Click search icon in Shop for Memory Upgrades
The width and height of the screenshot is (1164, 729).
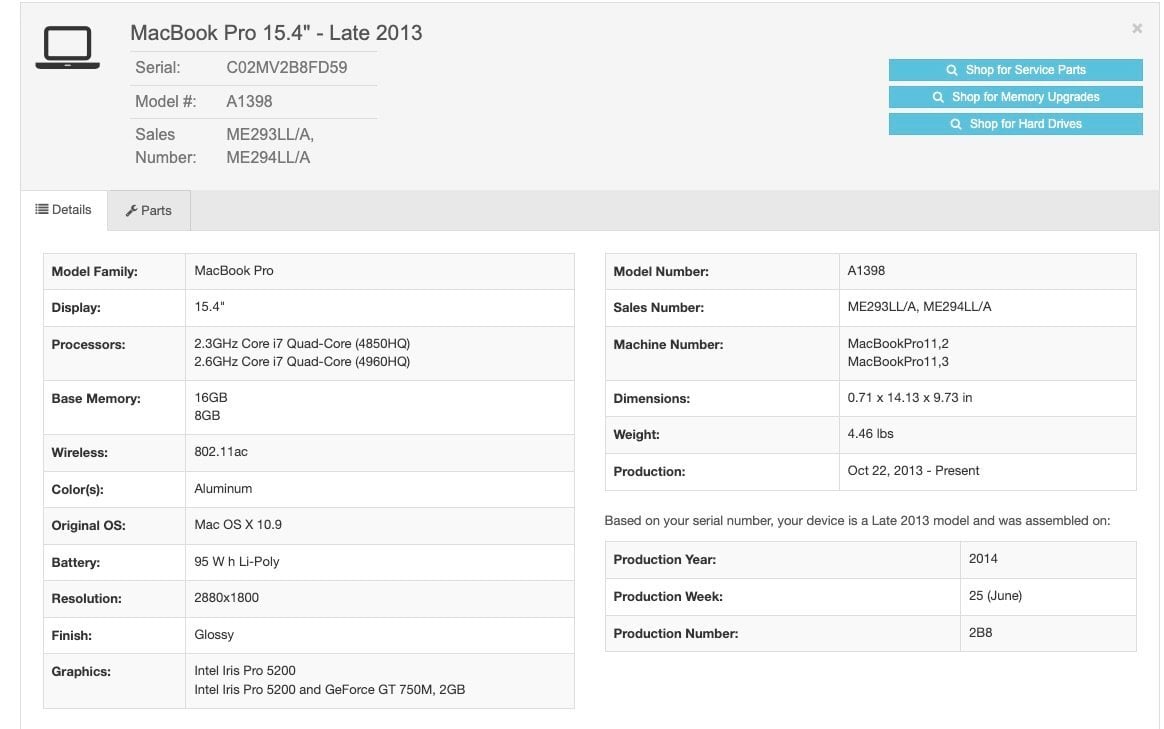(938, 97)
